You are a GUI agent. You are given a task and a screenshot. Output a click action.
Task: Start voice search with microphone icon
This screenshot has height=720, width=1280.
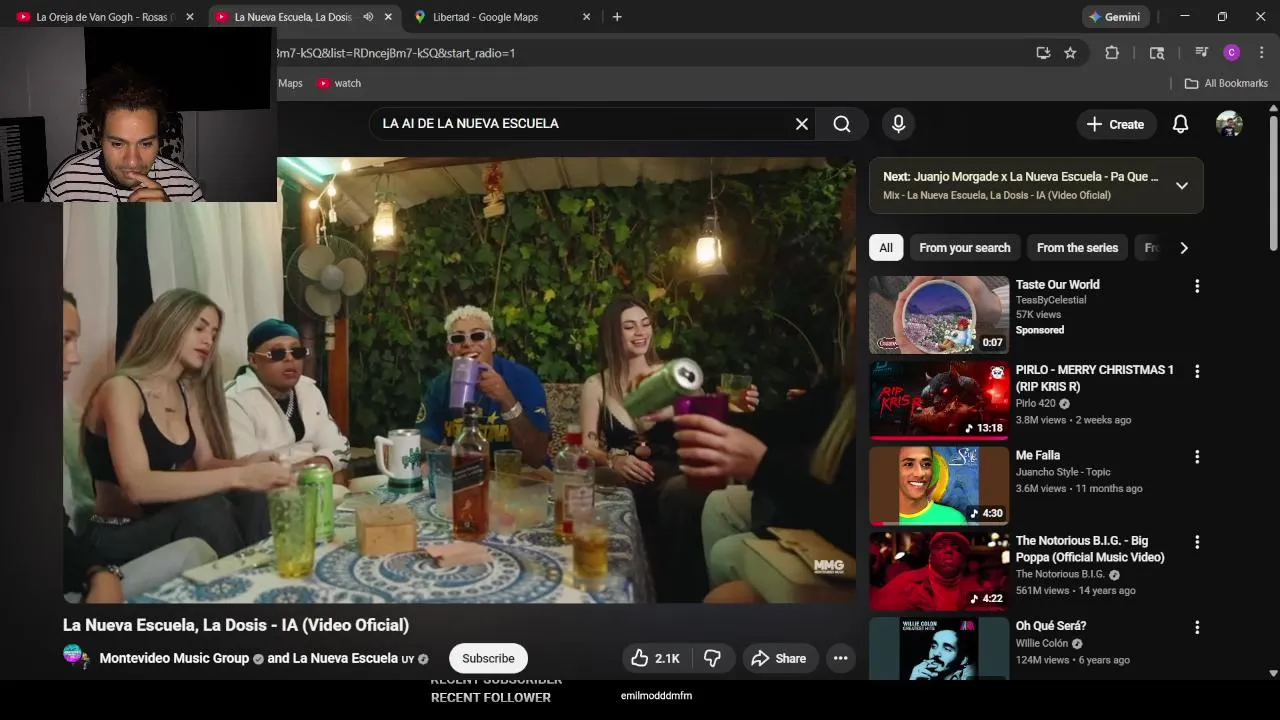(898, 124)
